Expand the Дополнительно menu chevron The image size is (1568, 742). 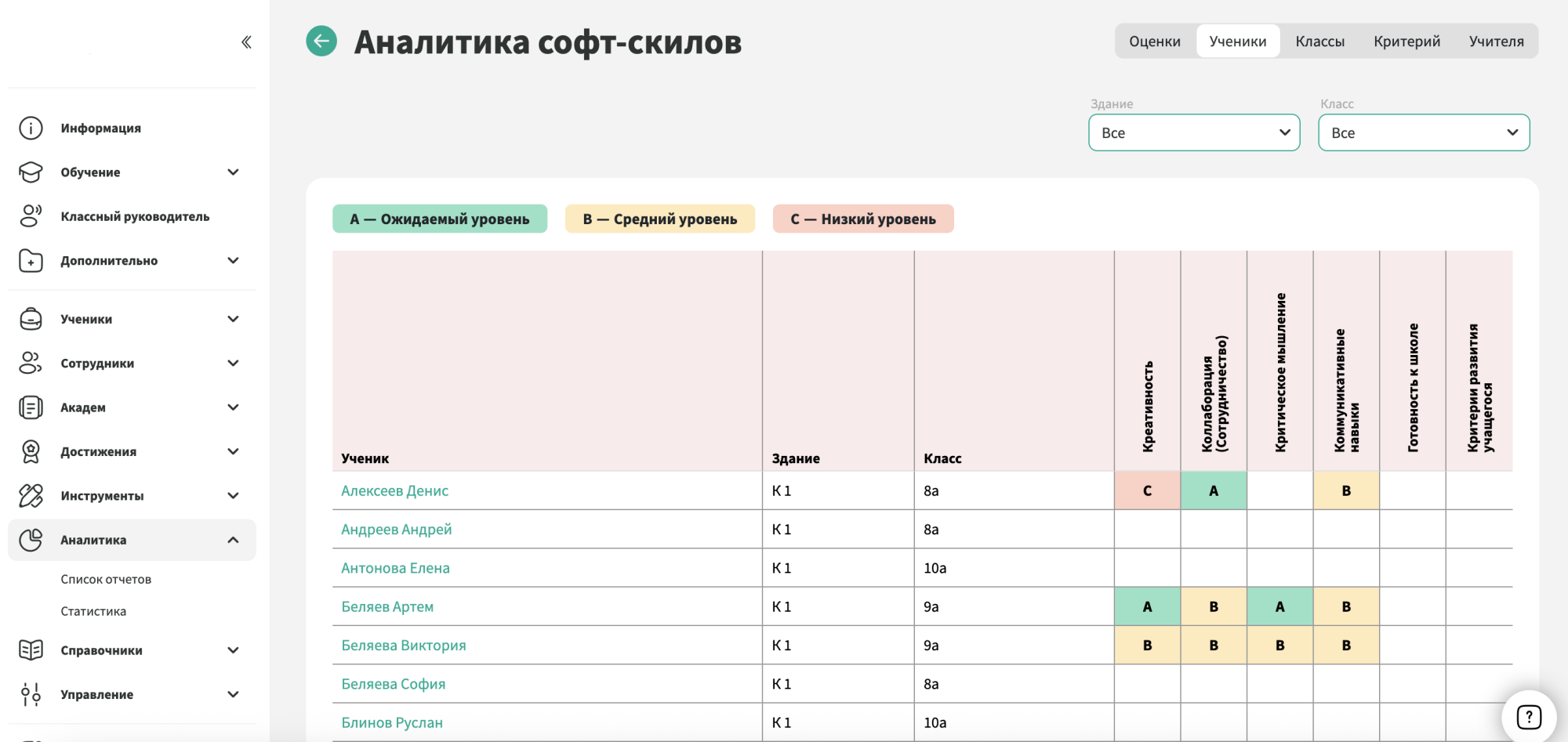pos(233,261)
